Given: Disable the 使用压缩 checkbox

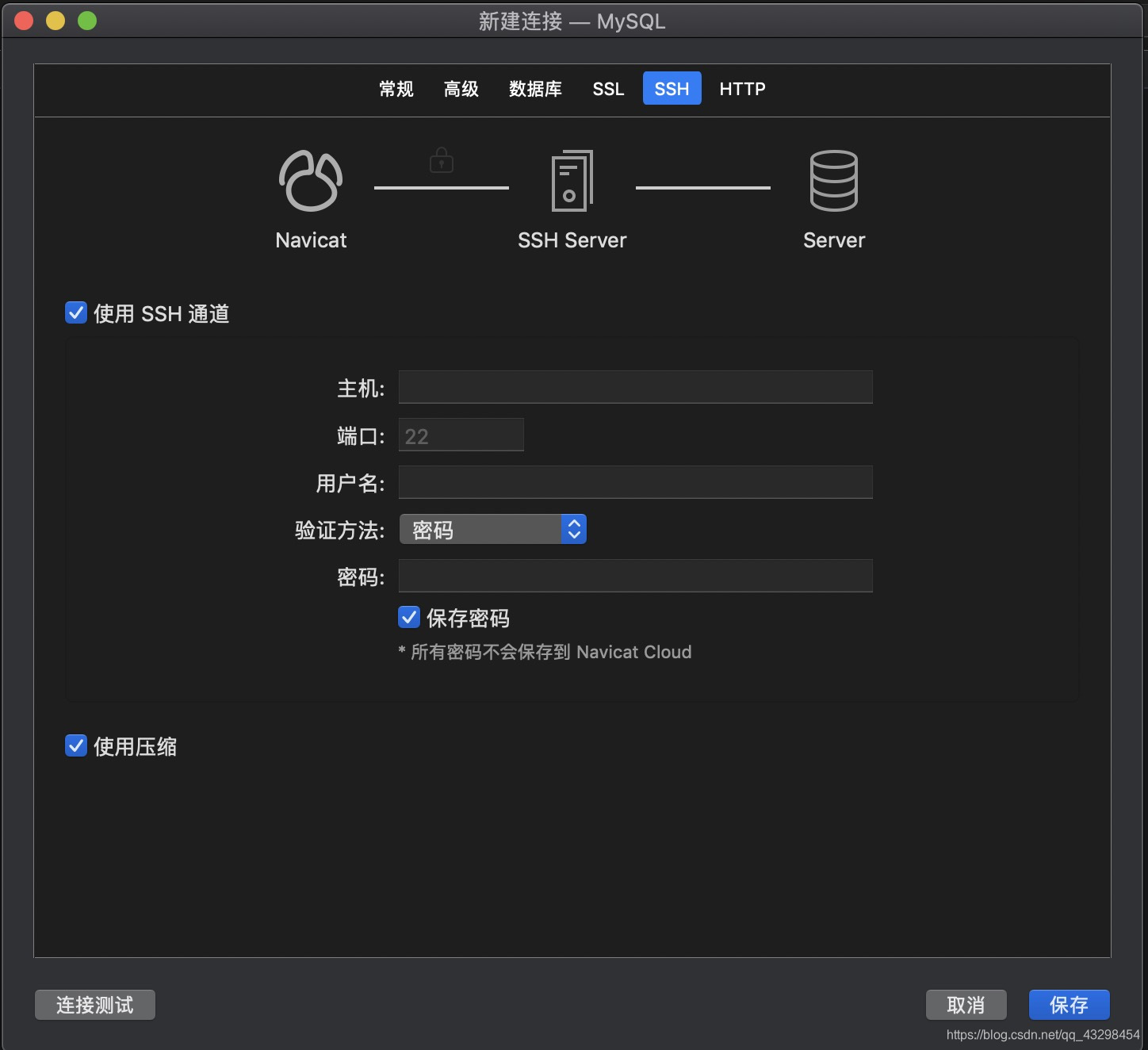Looking at the screenshot, I should click(76, 745).
